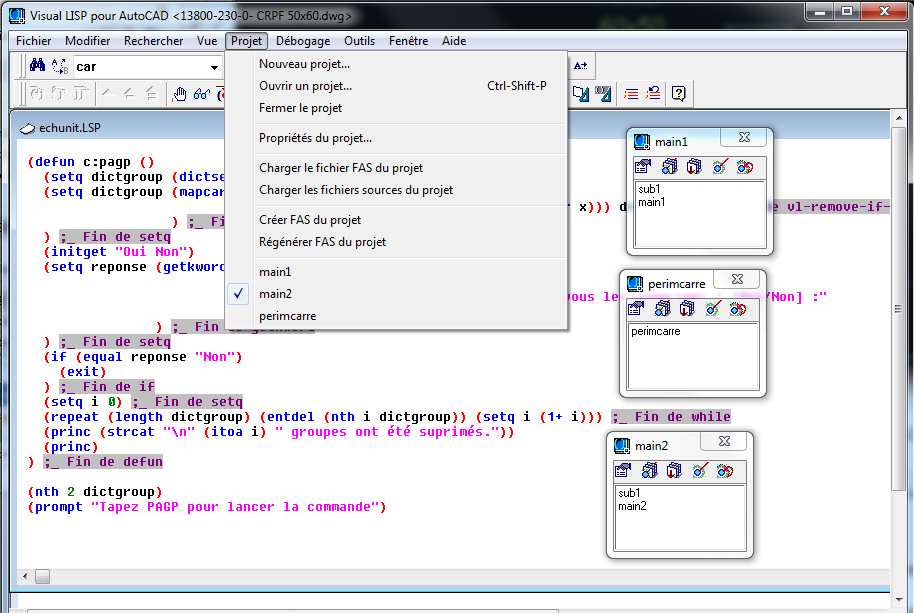914x613 pixels.
Task: Click Comment block red-lines icon
Action: click(631, 93)
